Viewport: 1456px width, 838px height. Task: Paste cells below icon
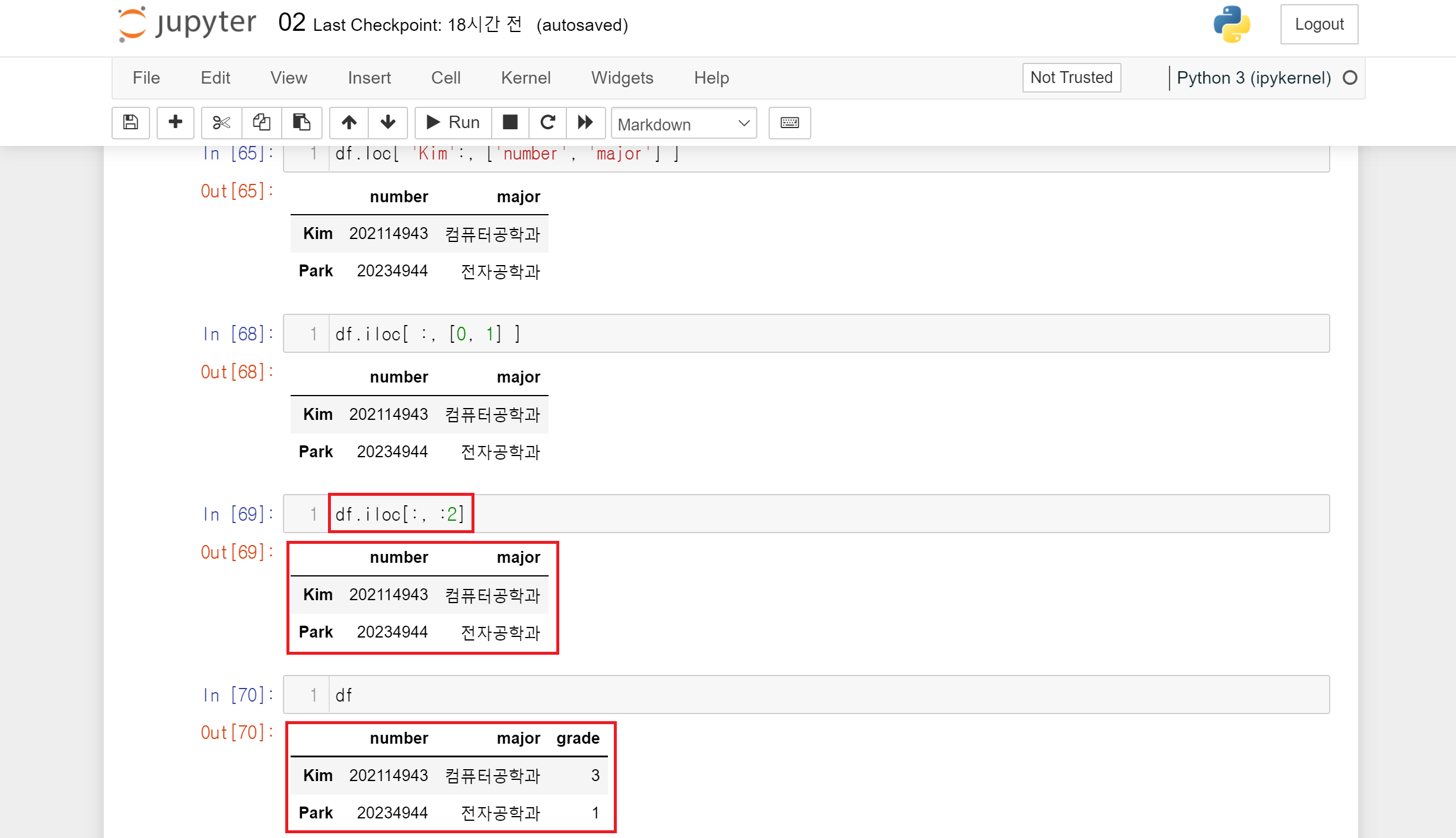pos(301,123)
